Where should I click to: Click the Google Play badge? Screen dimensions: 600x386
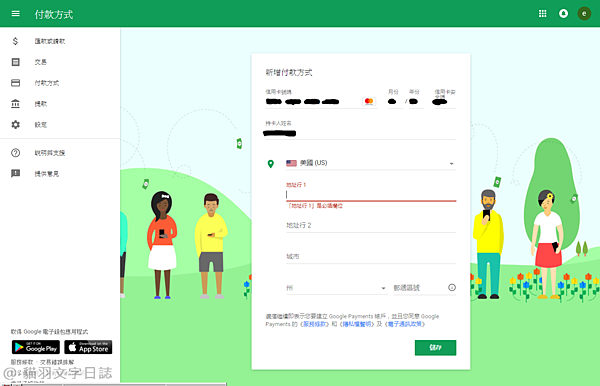[x=36, y=347]
